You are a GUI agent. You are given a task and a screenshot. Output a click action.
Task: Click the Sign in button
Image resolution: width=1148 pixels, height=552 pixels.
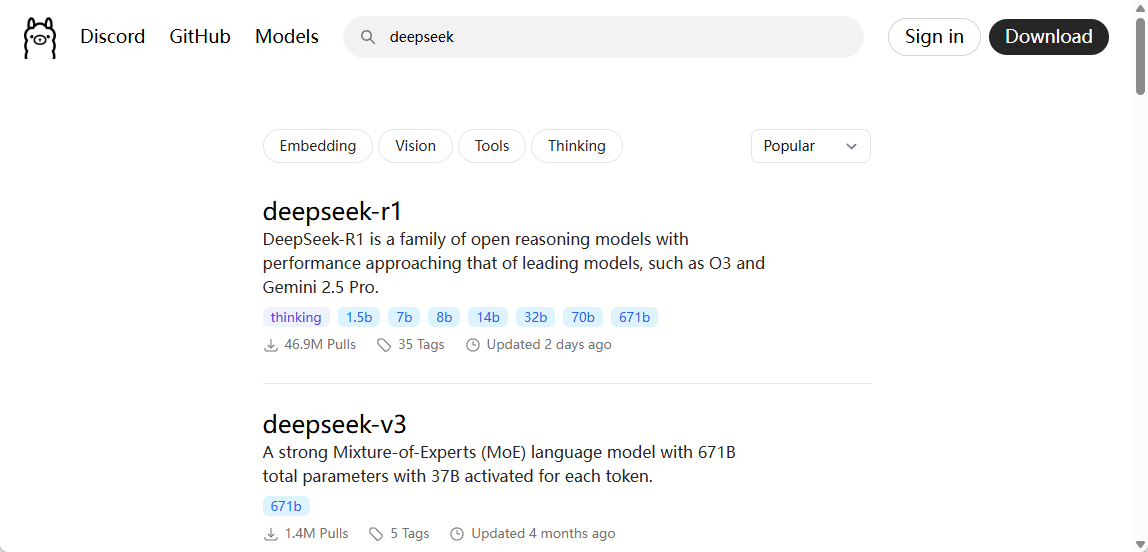(934, 37)
